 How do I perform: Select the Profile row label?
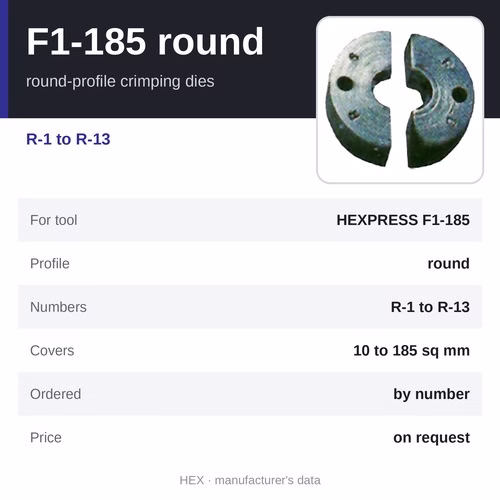50,264
